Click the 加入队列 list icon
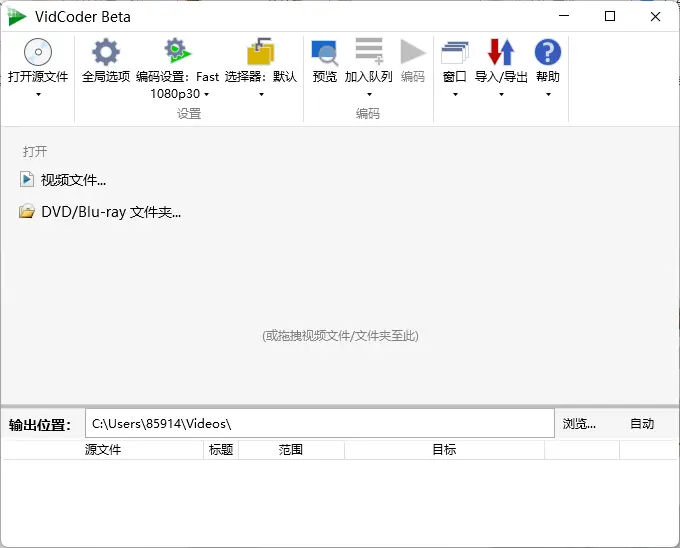 pos(369,51)
